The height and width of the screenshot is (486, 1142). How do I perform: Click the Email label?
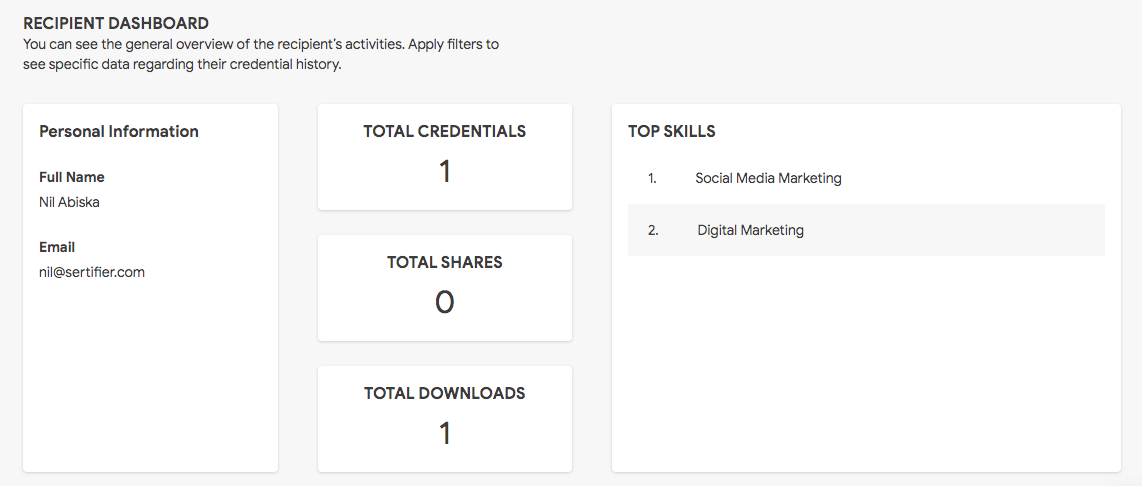click(x=57, y=247)
